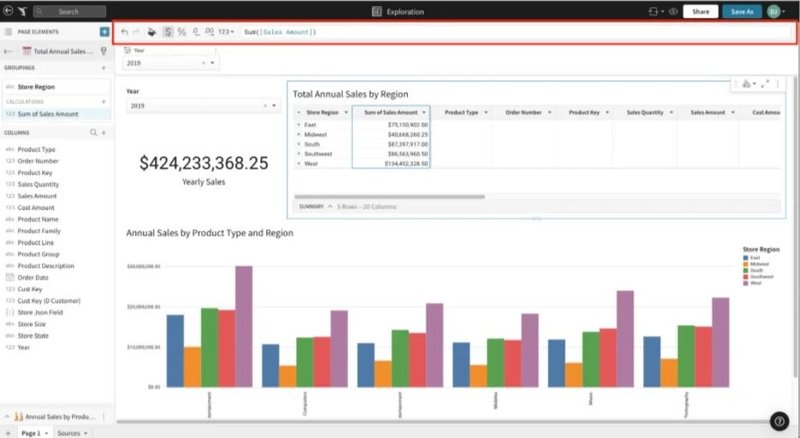Open the Sum of Sales Amount column menu
800x438 pixels.
[423, 112]
